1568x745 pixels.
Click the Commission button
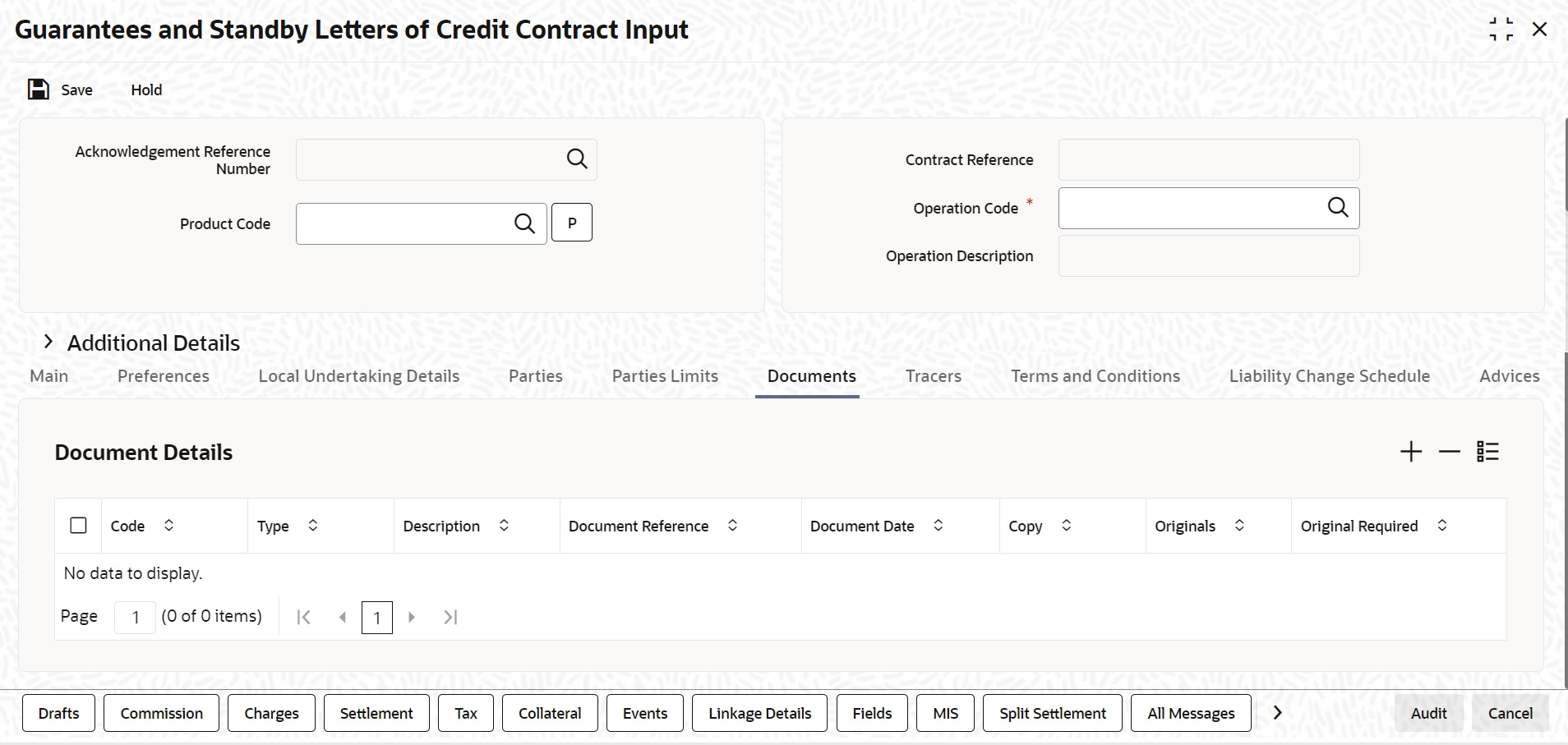[162, 713]
